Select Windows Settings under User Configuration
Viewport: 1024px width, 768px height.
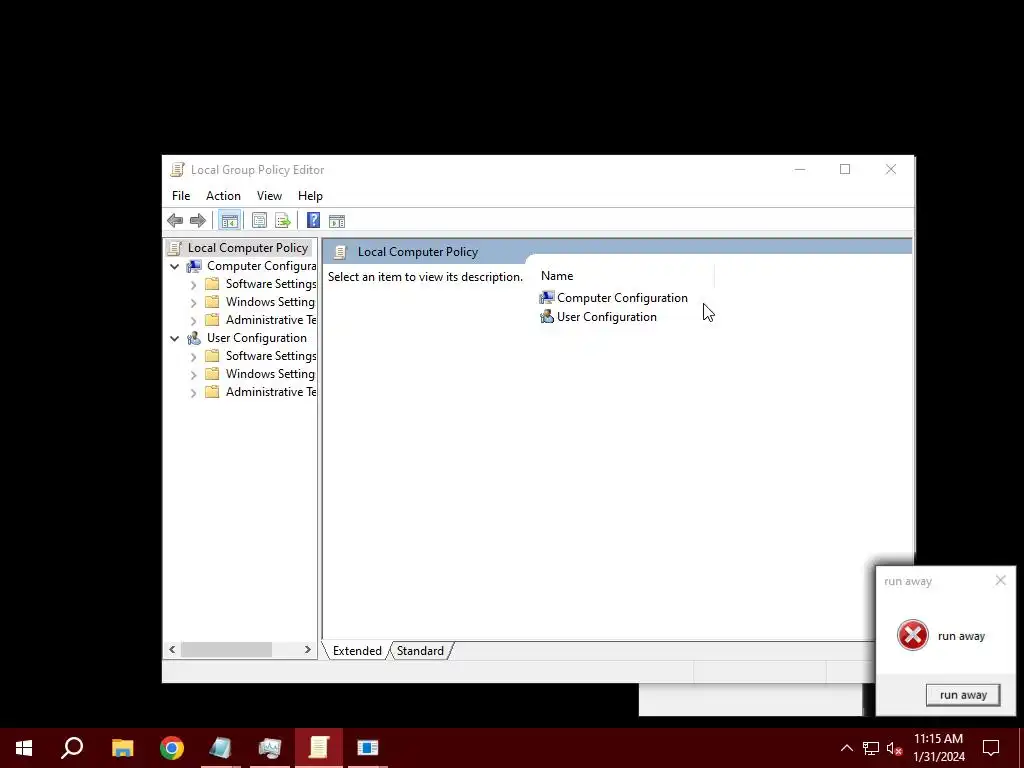click(270, 374)
